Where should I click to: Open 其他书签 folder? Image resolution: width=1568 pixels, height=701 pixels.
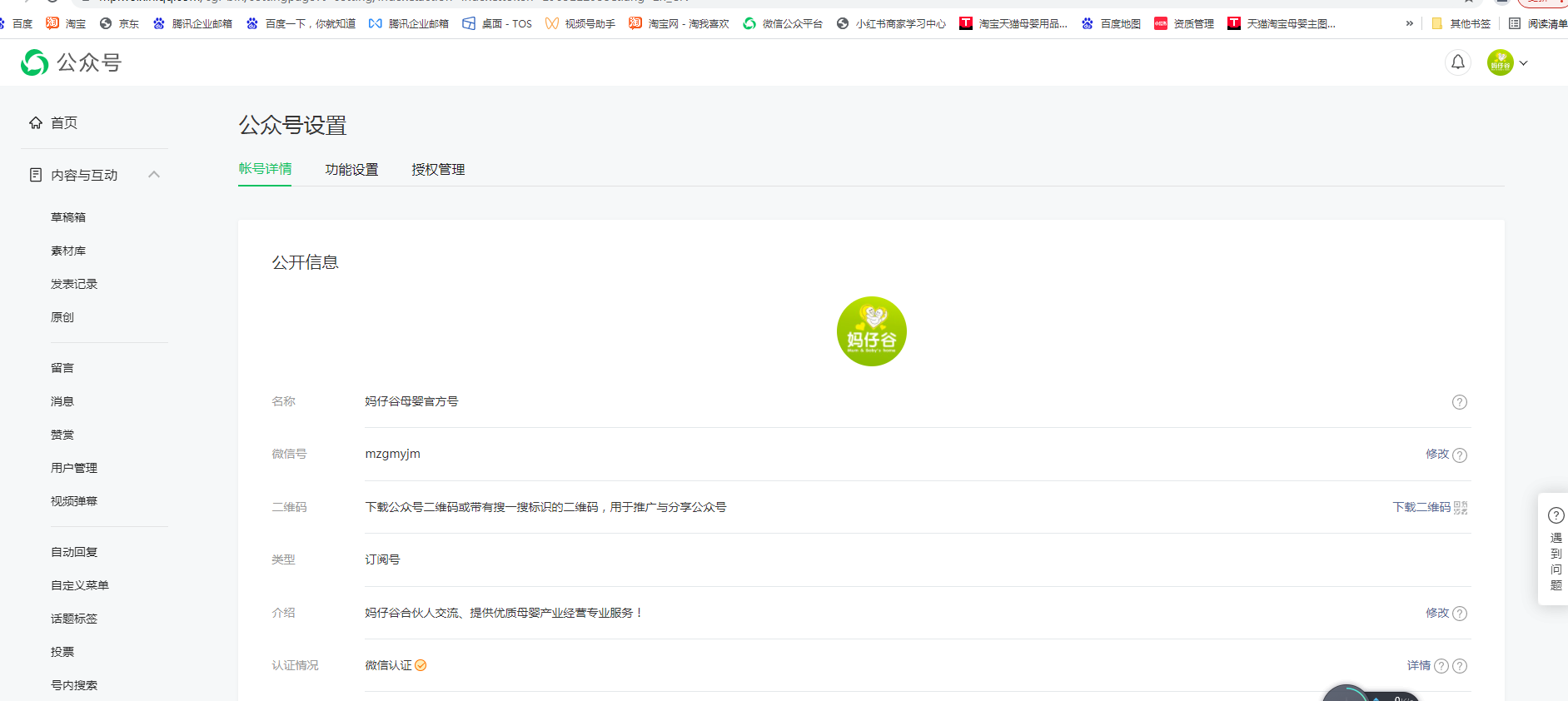coord(1461,23)
